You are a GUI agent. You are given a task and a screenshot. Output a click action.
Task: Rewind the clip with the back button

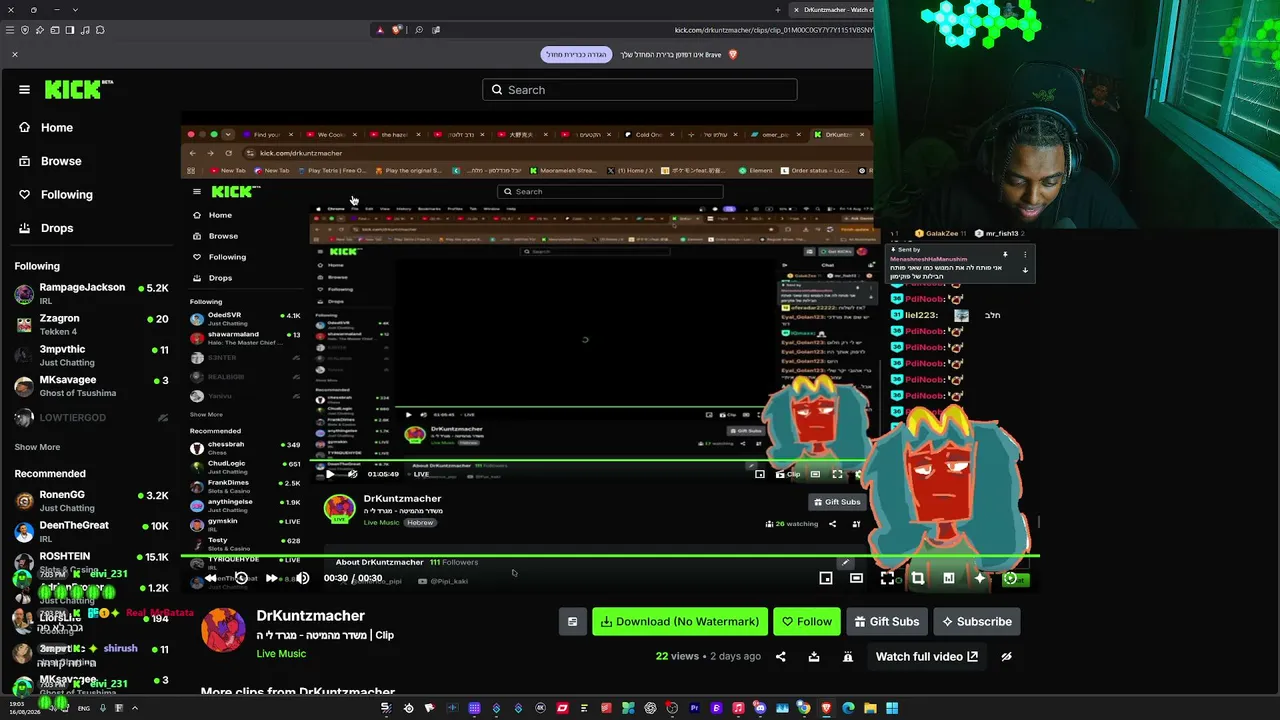pyautogui.click(x=210, y=578)
